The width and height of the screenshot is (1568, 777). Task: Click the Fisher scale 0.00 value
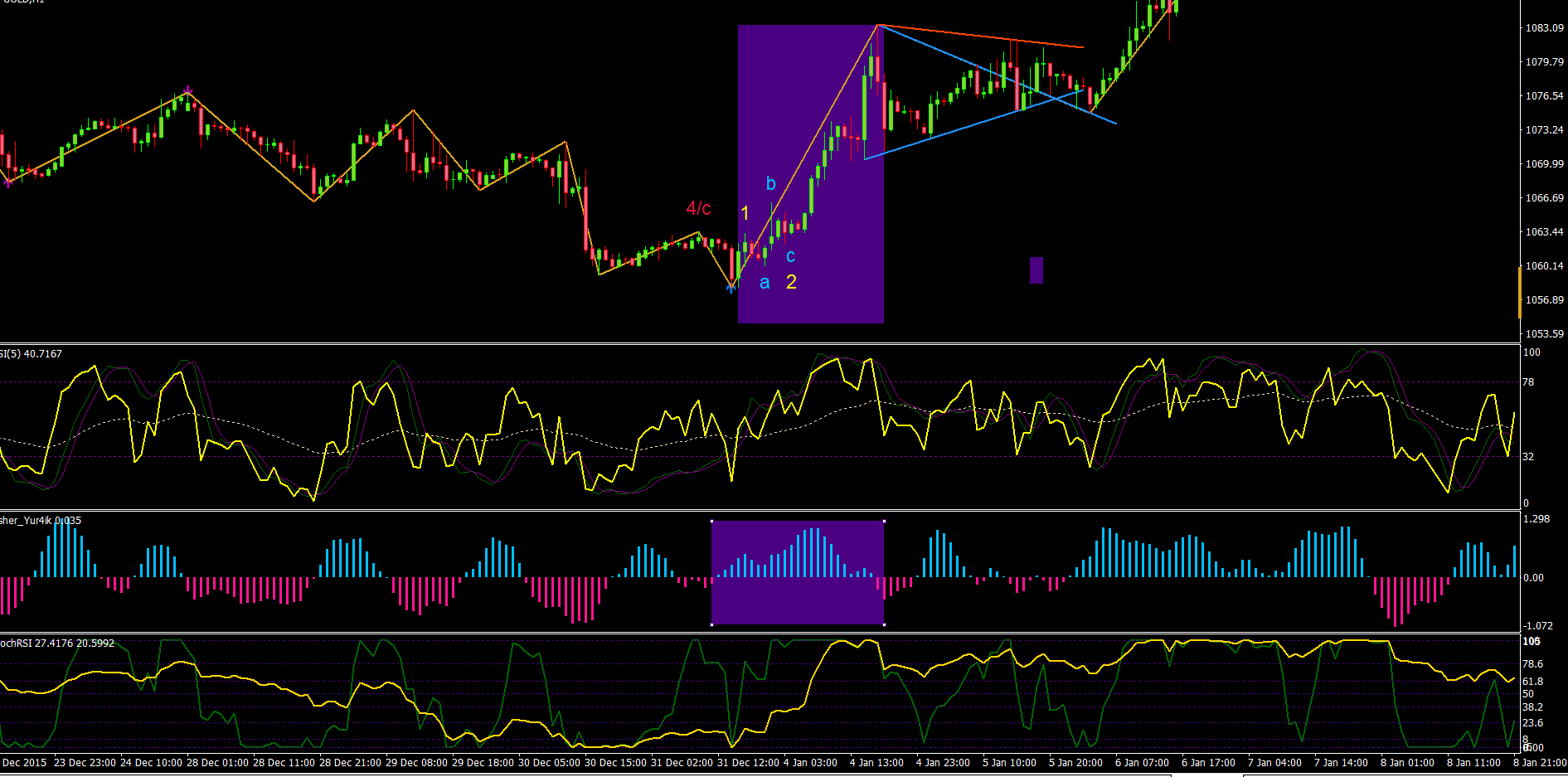coord(1533,578)
